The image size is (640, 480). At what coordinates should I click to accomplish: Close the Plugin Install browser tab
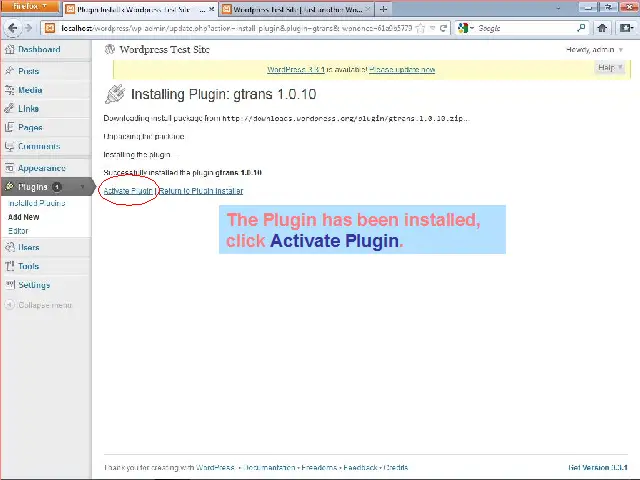pyautogui.click(x=211, y=9)
